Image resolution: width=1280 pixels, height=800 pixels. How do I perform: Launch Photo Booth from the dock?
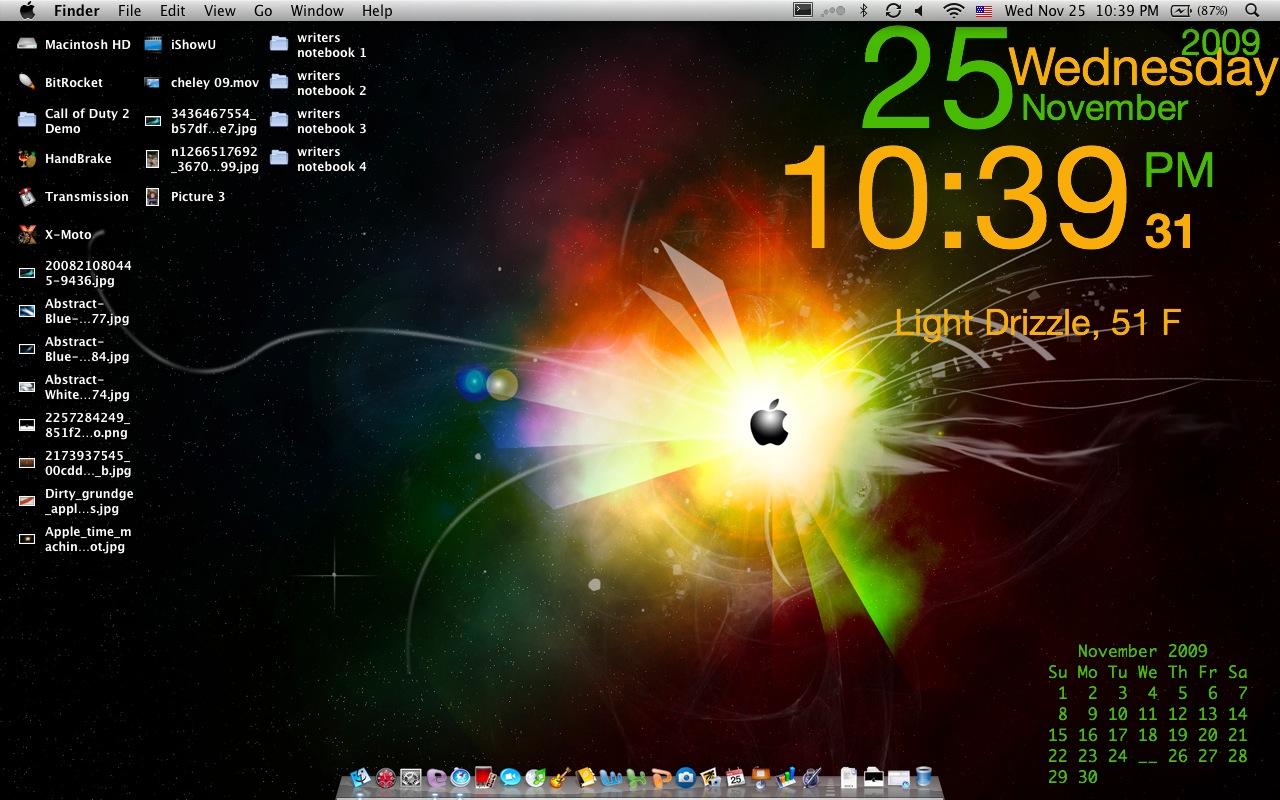484,777
